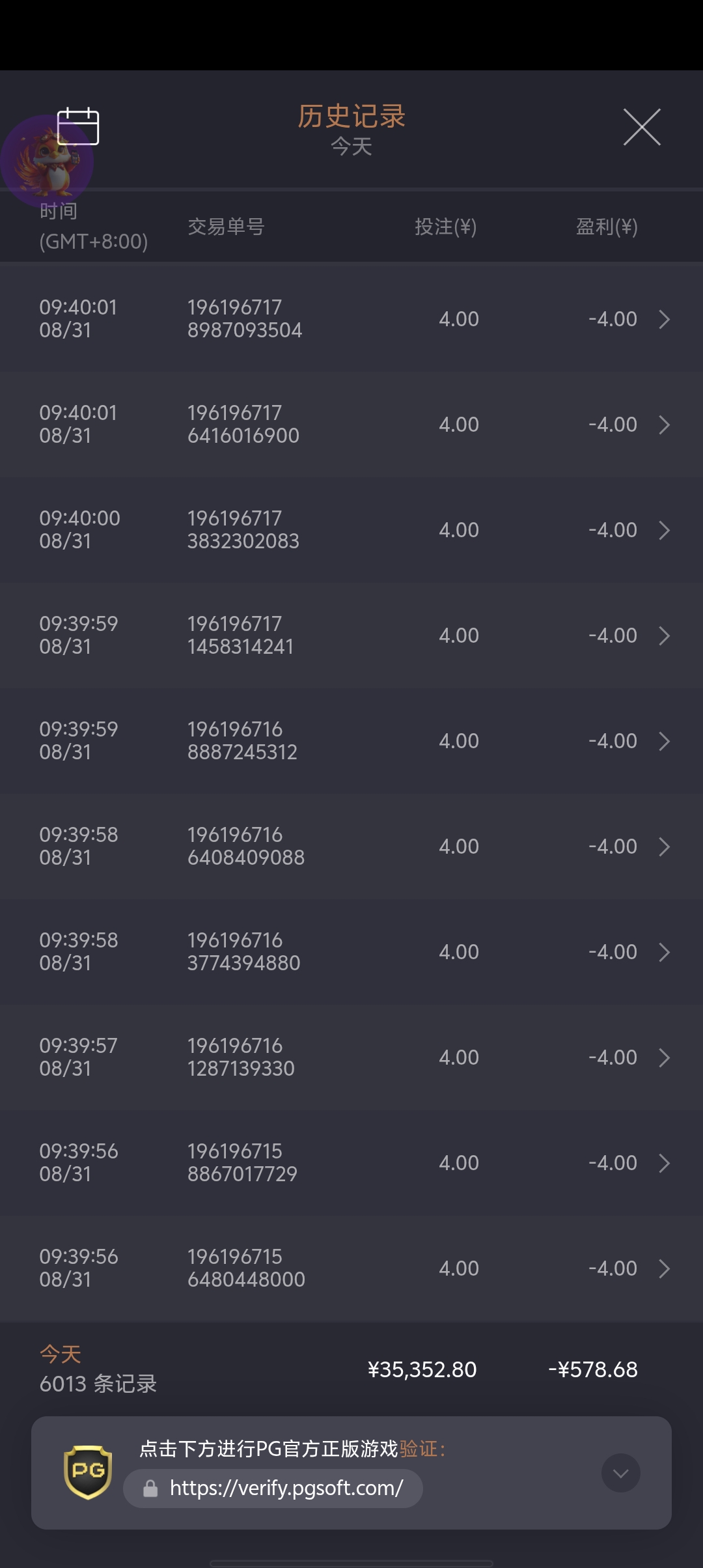The height and width of the screenshot is (1568, 703).
Task: Show details arrow for transaction 3832302083
Action: [x=664, y=530]
